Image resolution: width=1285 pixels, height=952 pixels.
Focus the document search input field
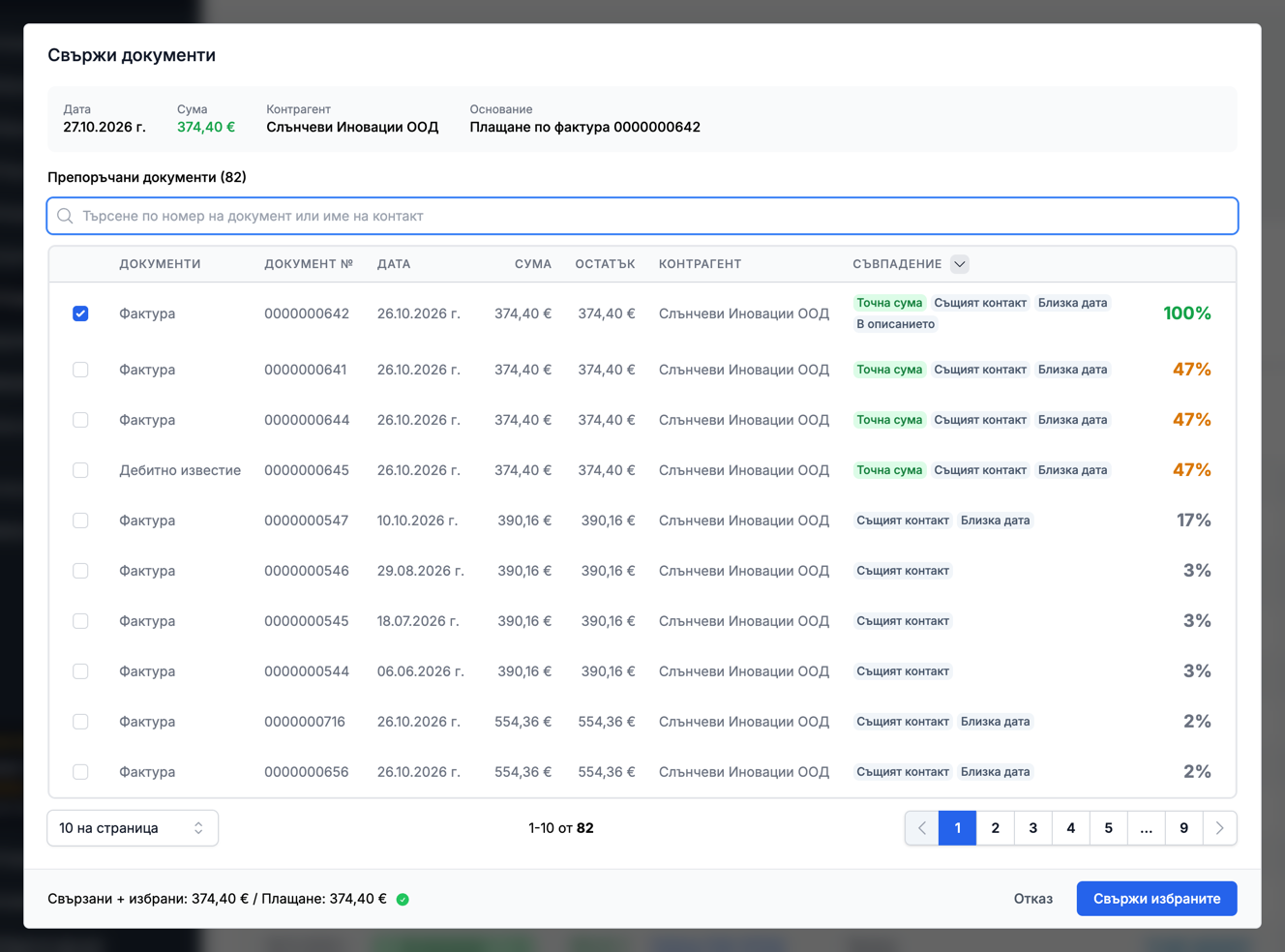coord(642,216)
